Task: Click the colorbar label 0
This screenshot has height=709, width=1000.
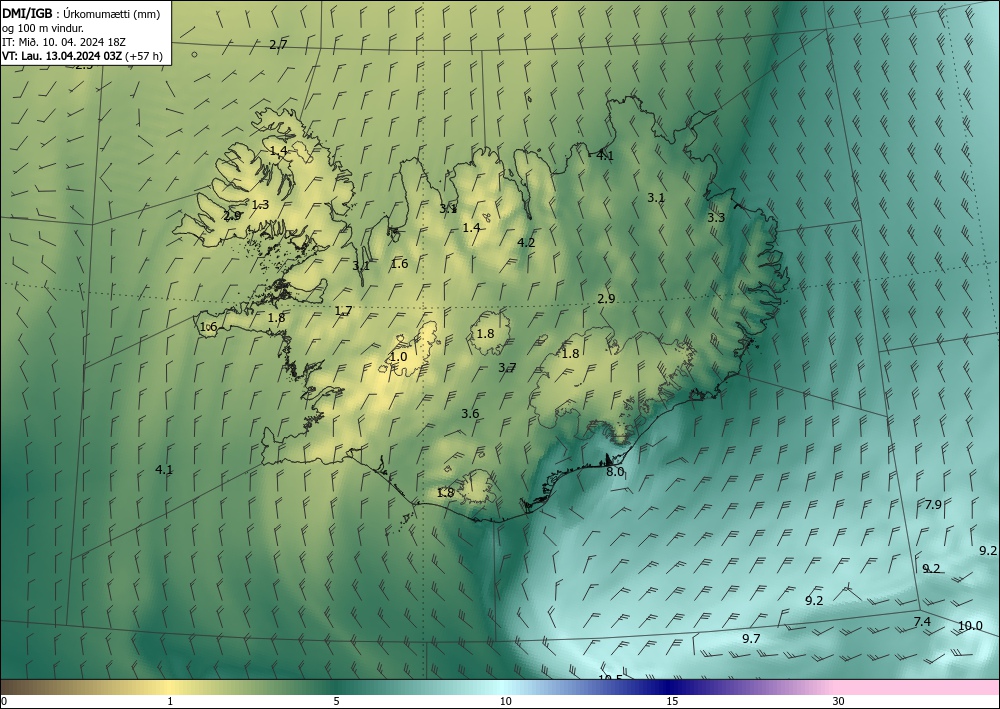Action: pos(4,702)
